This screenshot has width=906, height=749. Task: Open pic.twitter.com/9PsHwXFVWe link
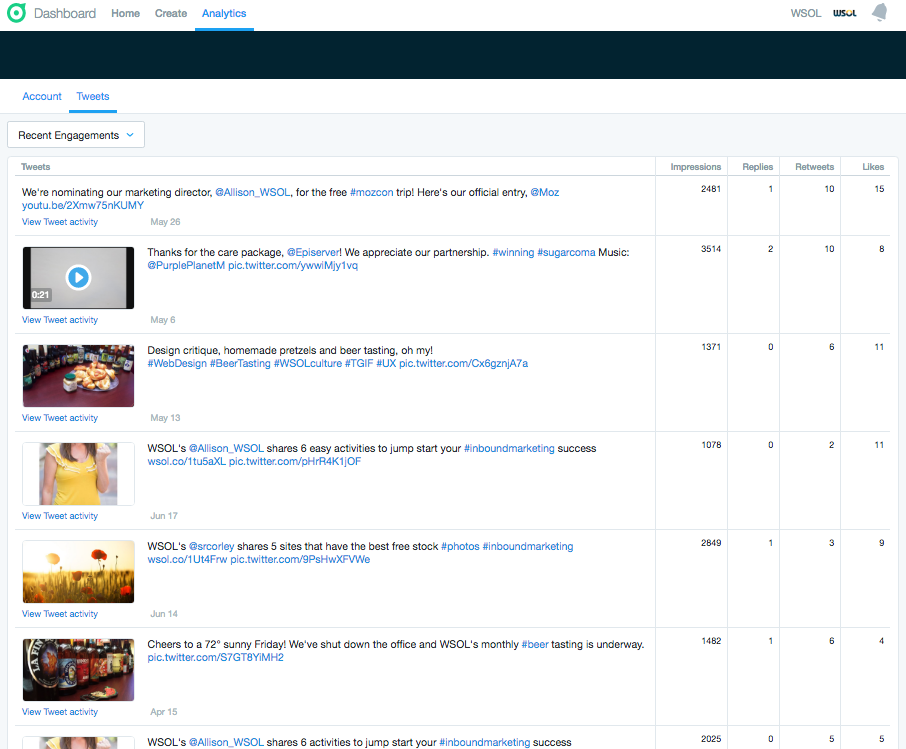coord(300,559)
